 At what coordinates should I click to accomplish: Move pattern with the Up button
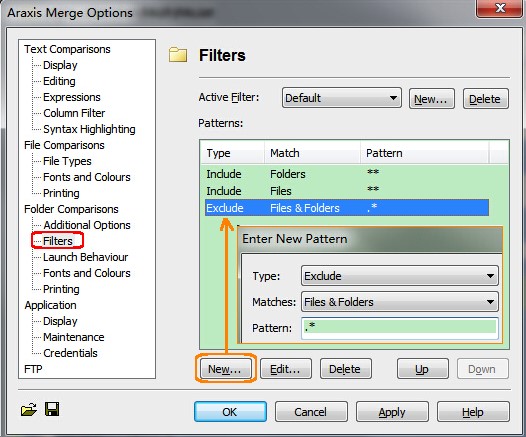(422, 369)
